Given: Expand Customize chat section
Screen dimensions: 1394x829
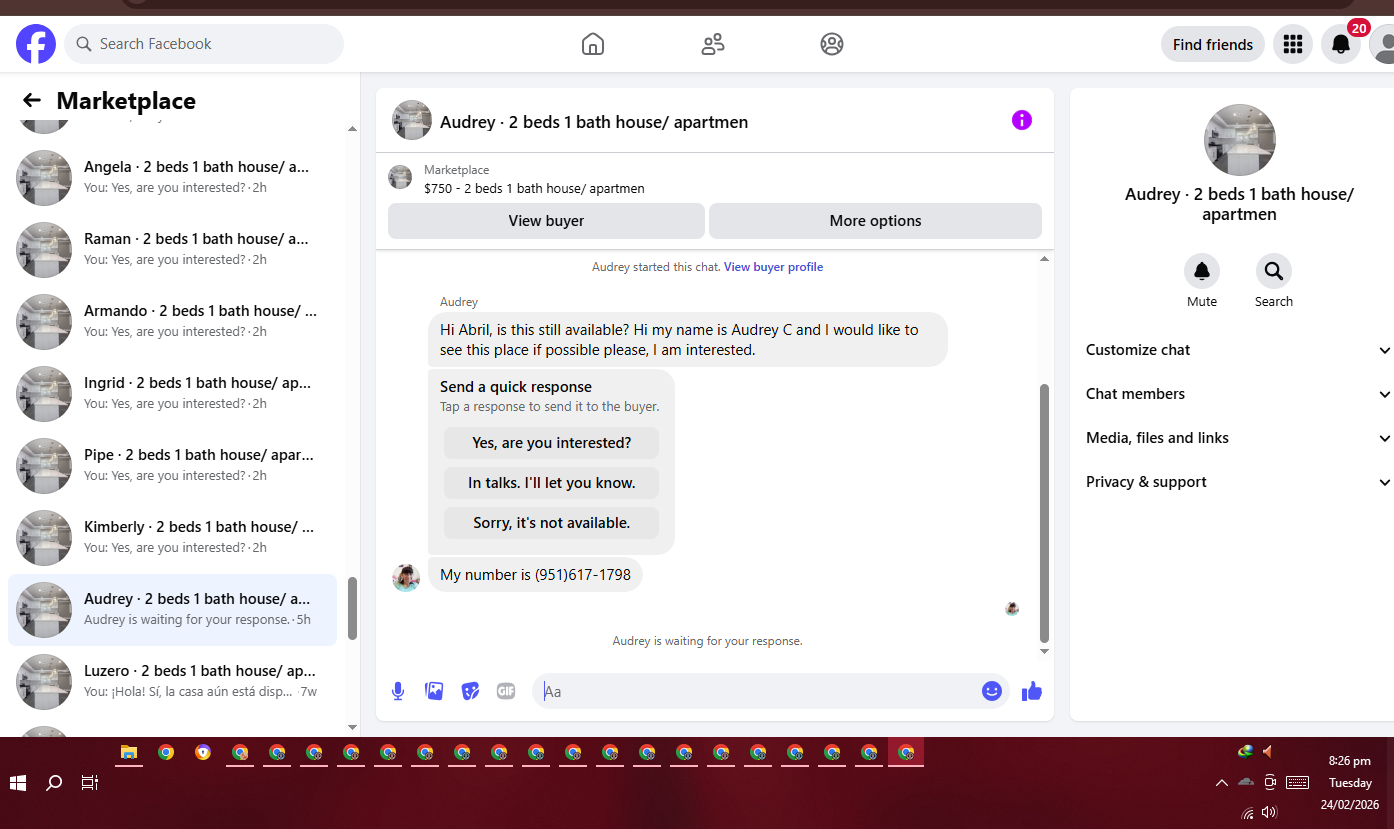Looking at the screenshot, I should coord(1238,350).
